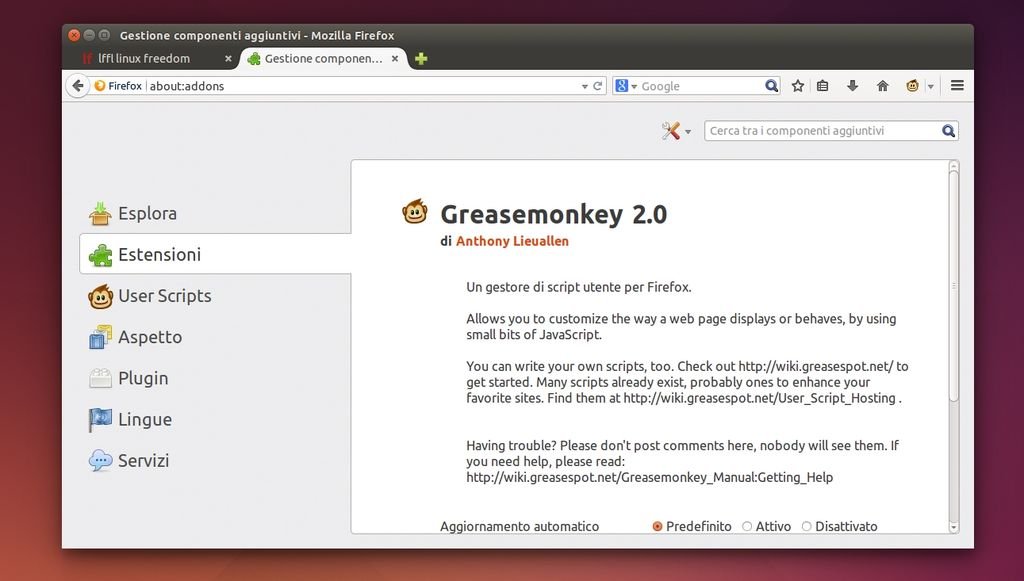Click scrollbar up arrow in detail pane
1024x581 pixels.
click(953, 165)
